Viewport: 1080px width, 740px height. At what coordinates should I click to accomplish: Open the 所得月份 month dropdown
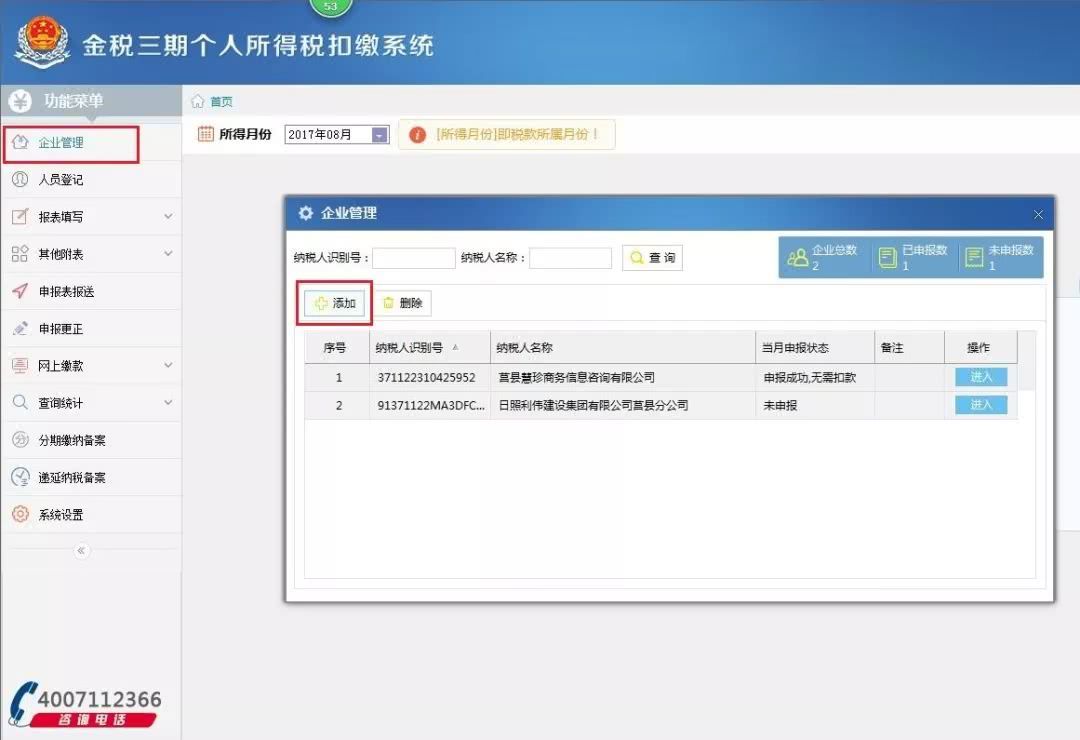point(378,134)
